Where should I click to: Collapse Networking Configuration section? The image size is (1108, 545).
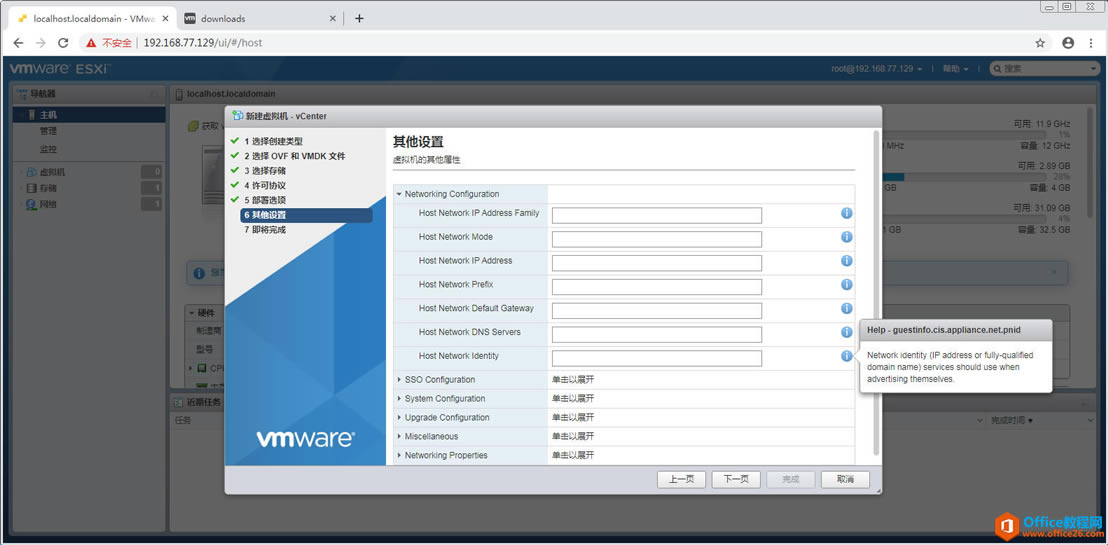399,194
